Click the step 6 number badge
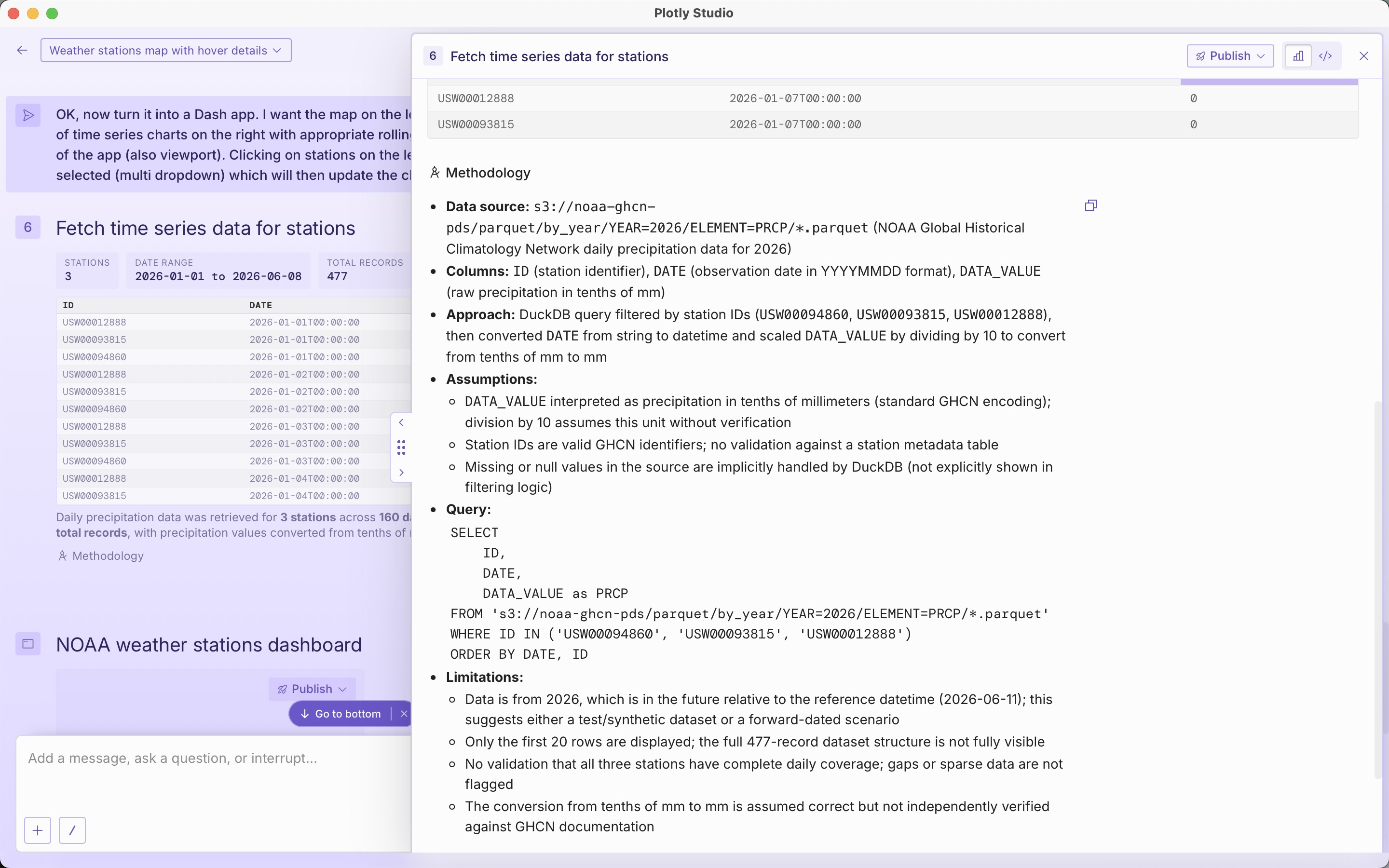Screen dimensions: 1389x868 pos(28,227)
